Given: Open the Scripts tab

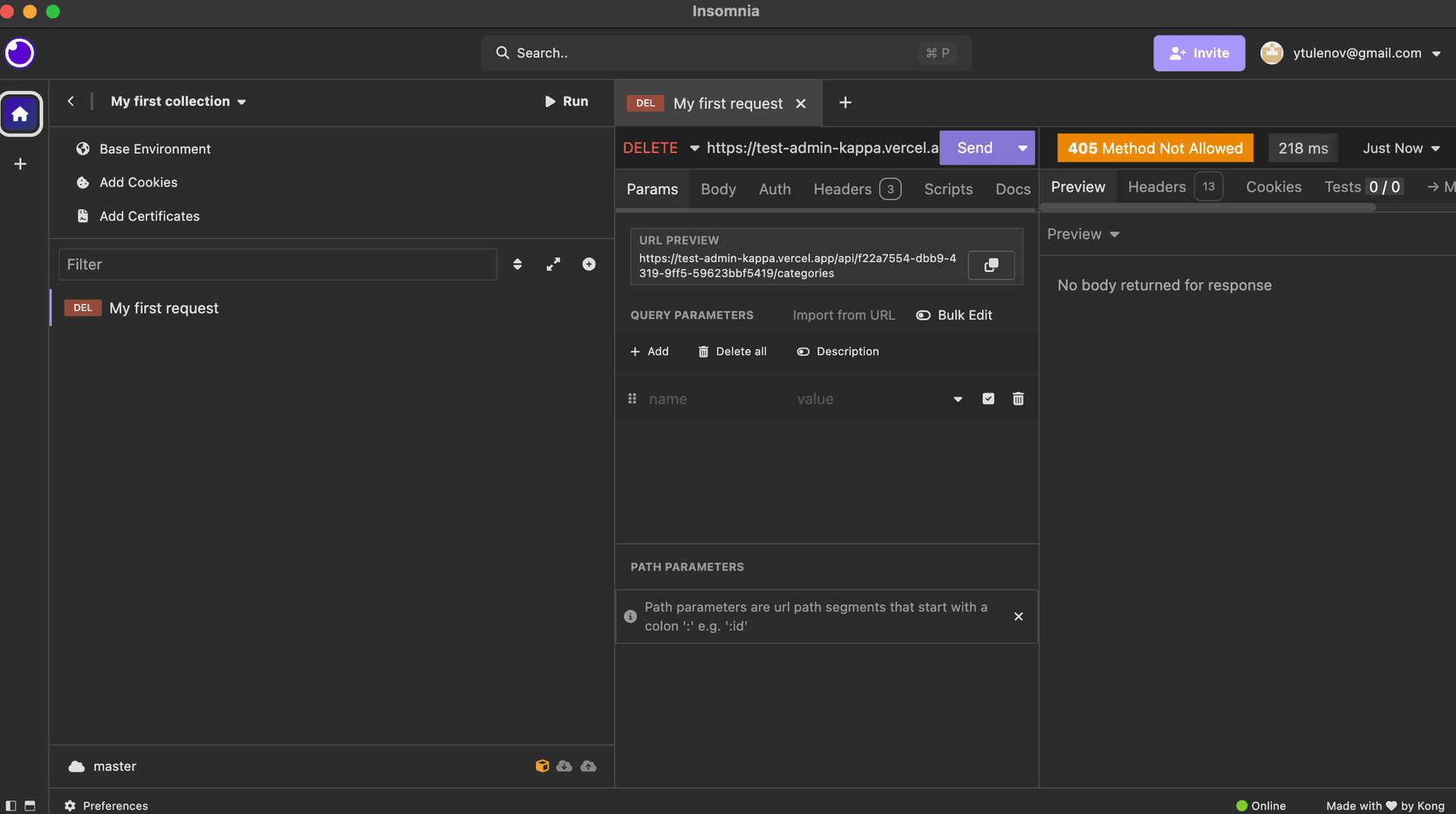Looking at the screenshot, I should pos(948,189).
